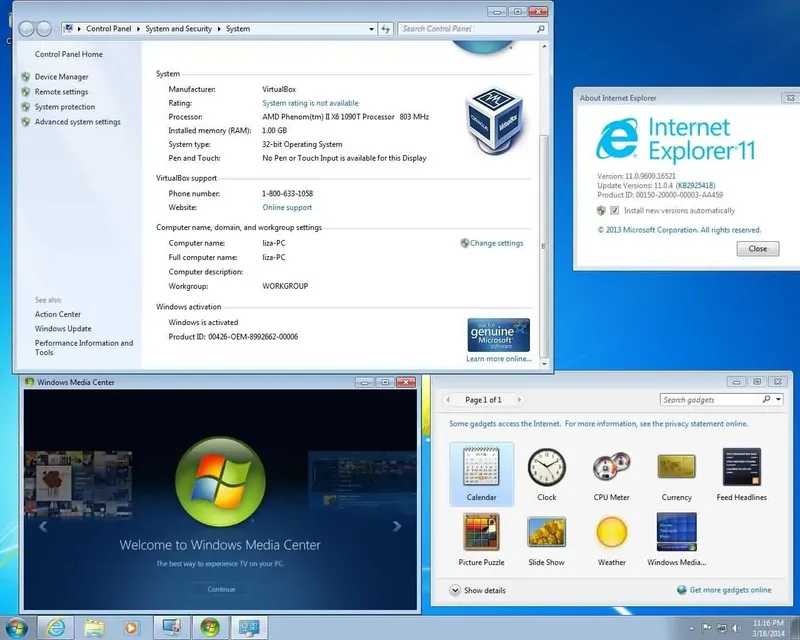Viewport: 800px width, 640px height.
Task: Click System and Security in the breadcrumb
Action: [x=179, y=29]
